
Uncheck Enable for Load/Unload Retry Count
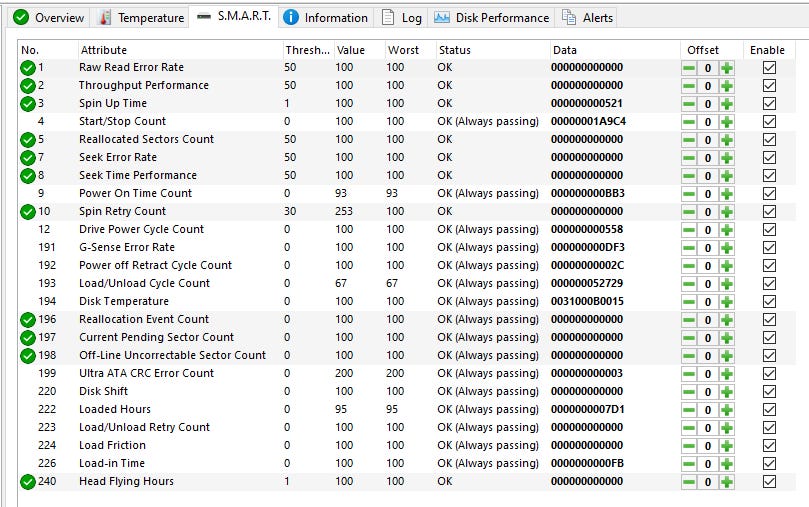click(769, 428)
